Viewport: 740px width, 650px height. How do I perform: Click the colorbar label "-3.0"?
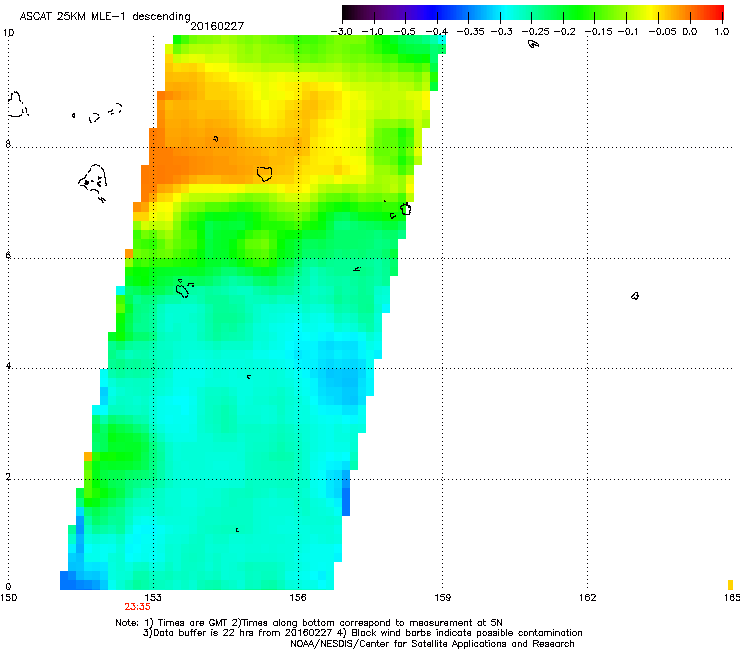pyautogui.click(x=342, y=32)
